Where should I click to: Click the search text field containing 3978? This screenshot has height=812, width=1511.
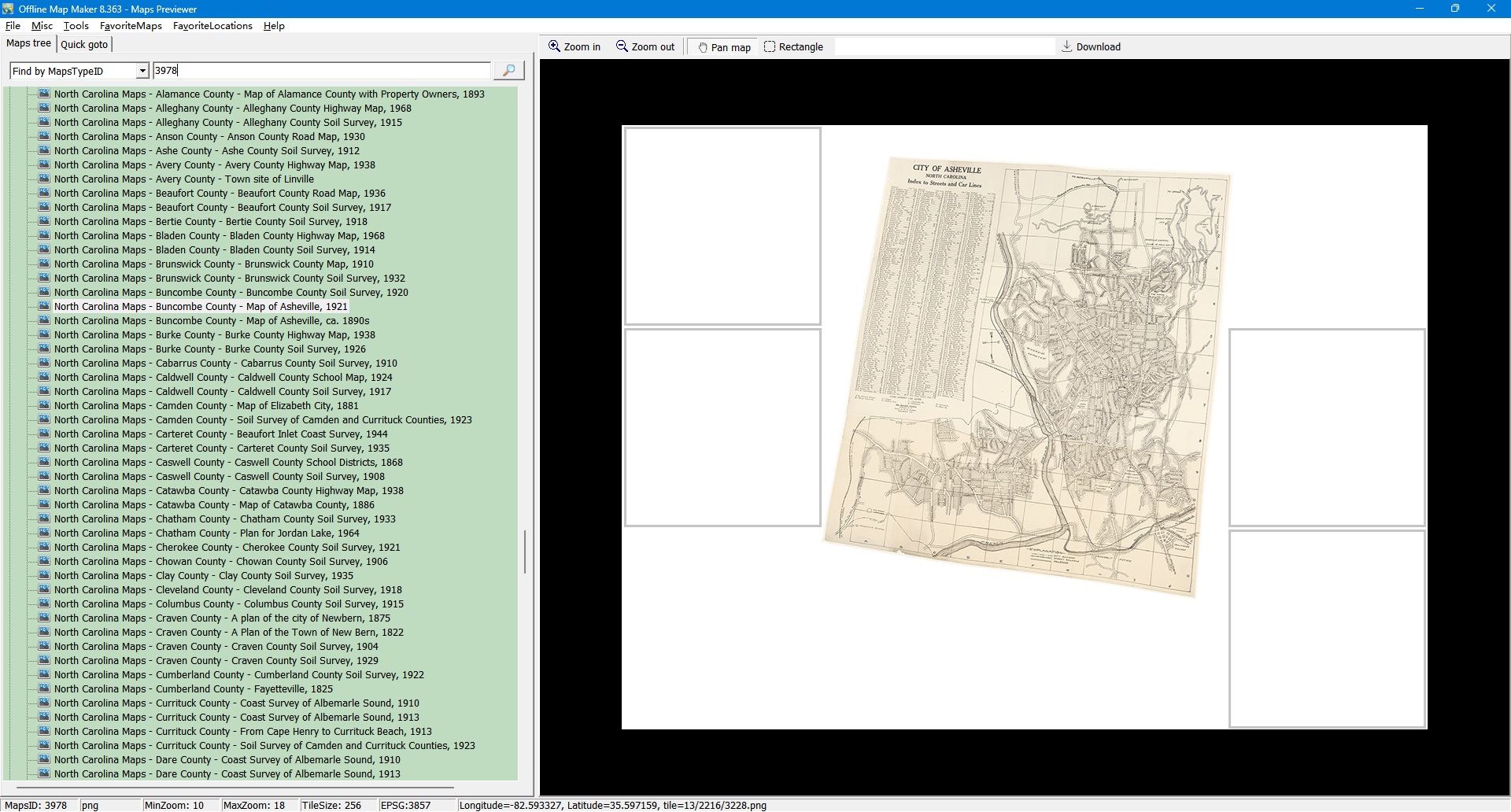(321, 71)
